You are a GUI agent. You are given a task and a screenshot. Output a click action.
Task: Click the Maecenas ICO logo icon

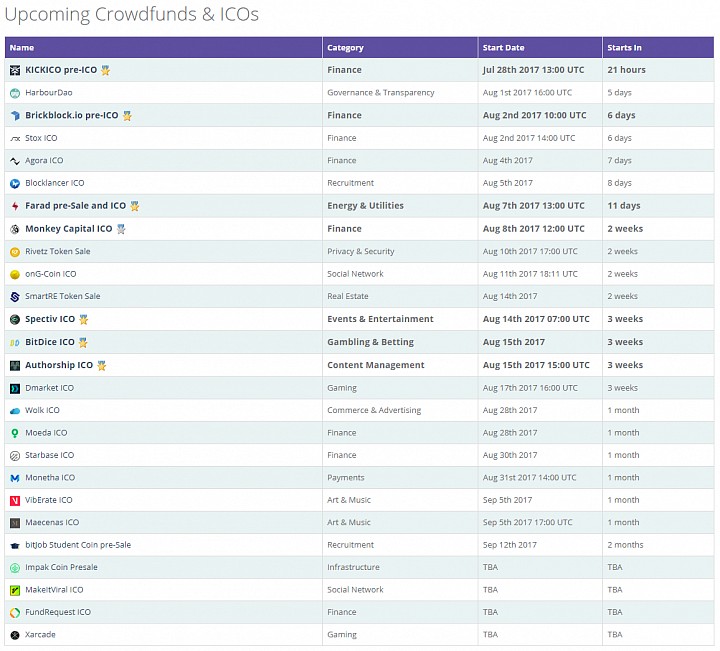[15, 523]
